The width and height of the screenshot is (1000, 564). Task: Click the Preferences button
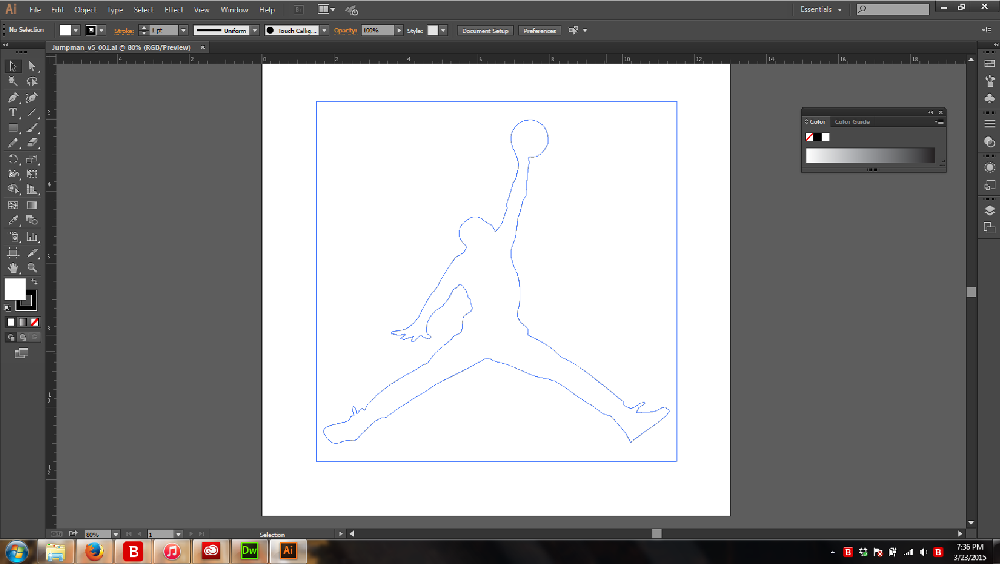pyautogui.click(x=540, y=31)
